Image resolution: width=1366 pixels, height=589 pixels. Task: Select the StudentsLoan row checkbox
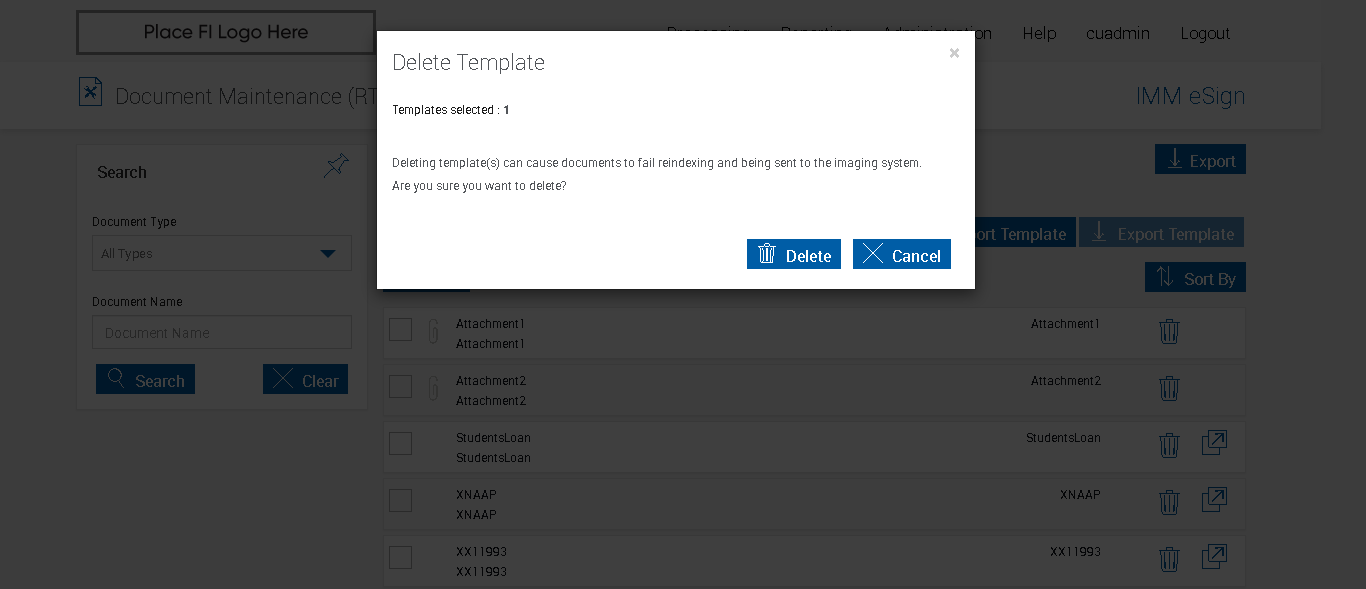(401, 443)
